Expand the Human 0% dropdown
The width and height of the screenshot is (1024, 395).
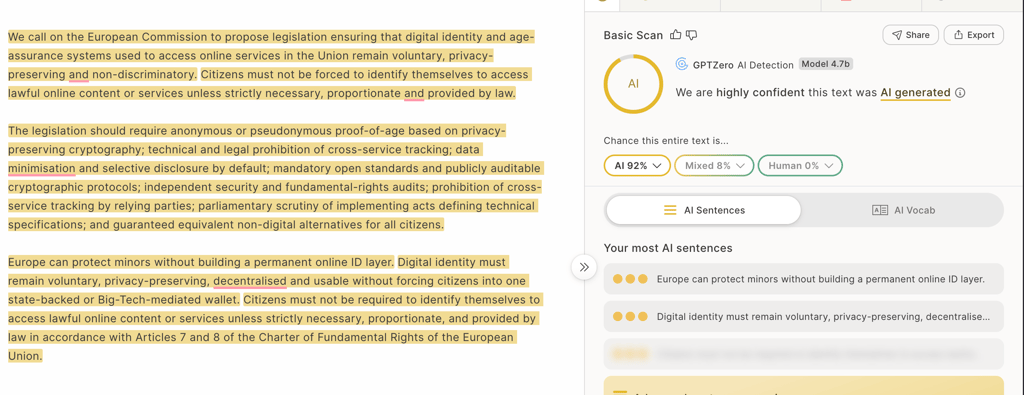(x=800, y=166)
